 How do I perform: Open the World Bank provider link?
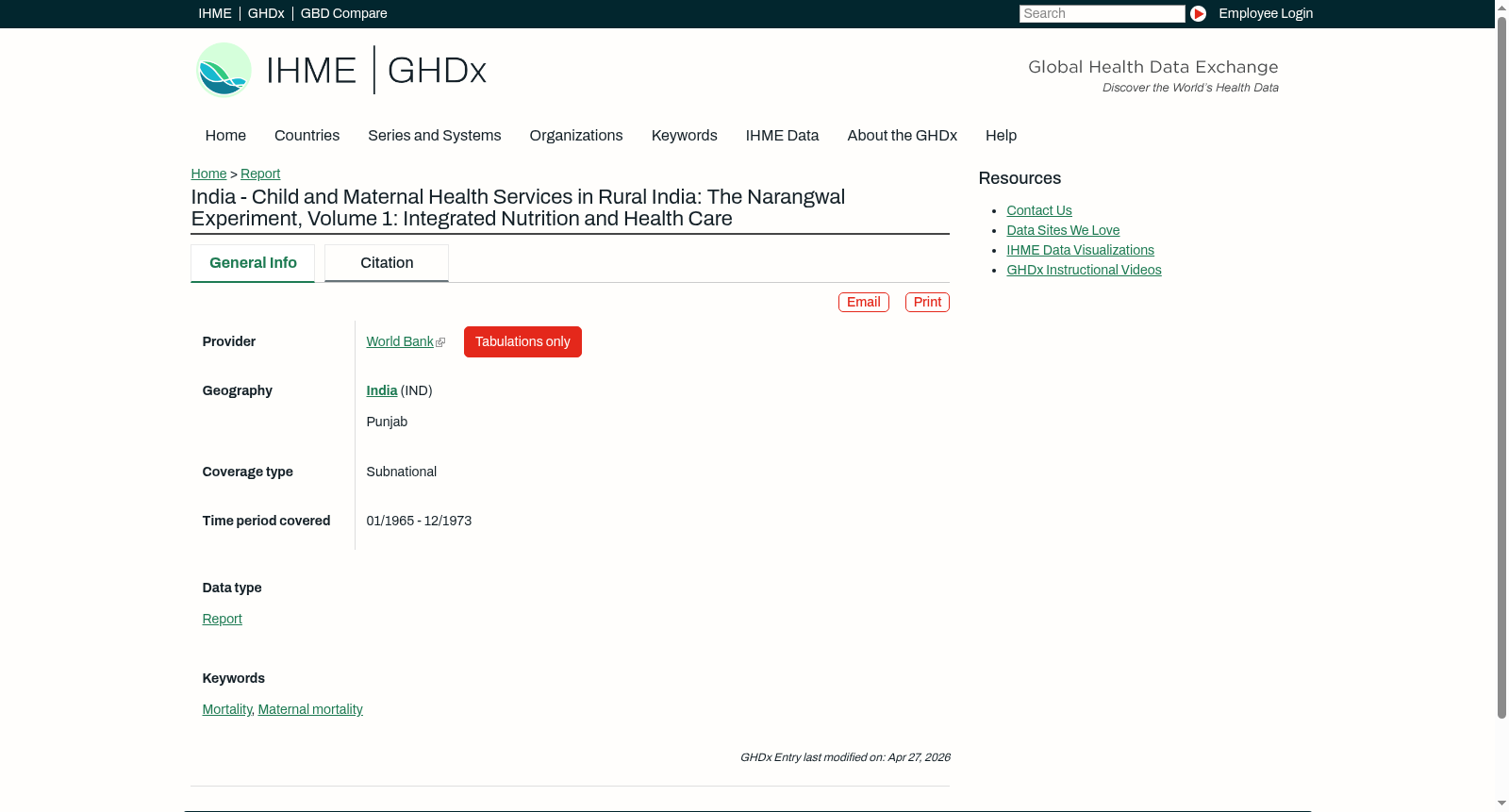point(400,341)
